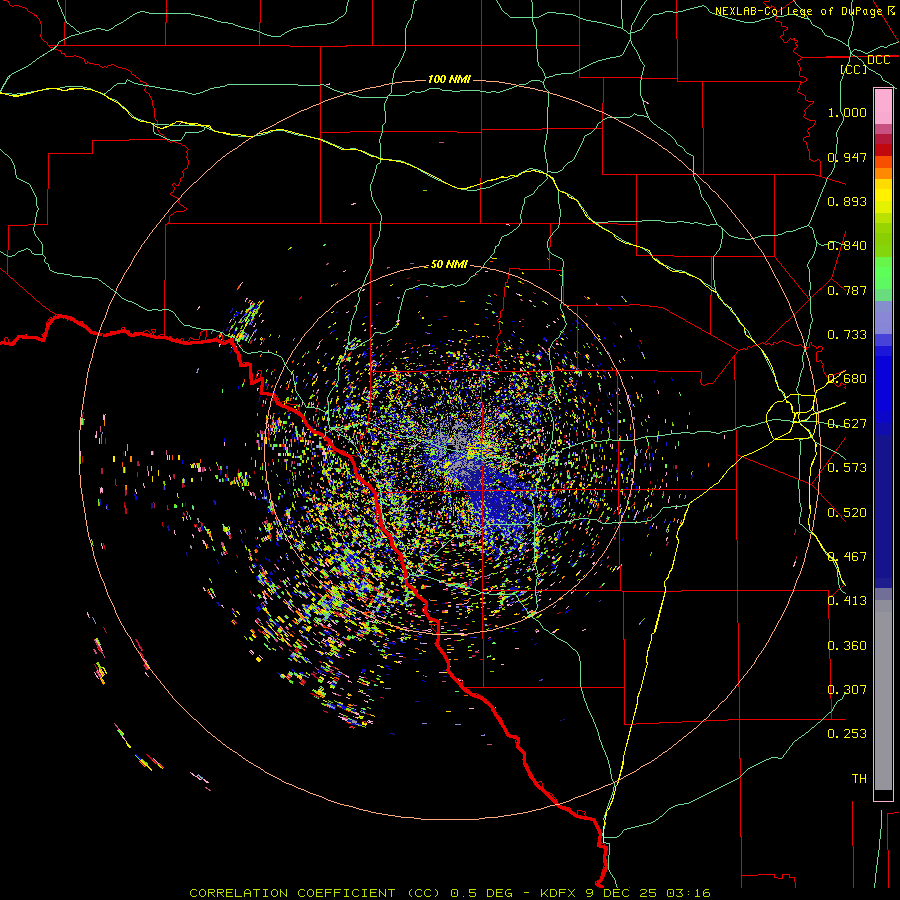Select the 0.360 scale value

click(x=847, y=645)
